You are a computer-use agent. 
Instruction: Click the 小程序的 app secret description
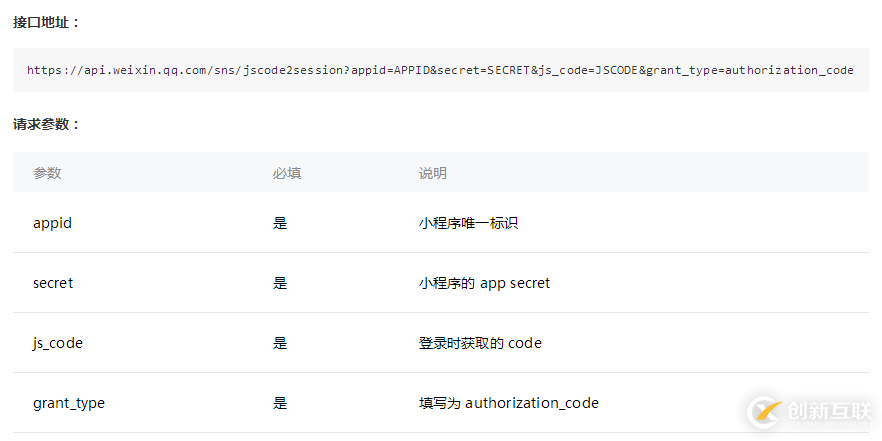pos(484,283)
